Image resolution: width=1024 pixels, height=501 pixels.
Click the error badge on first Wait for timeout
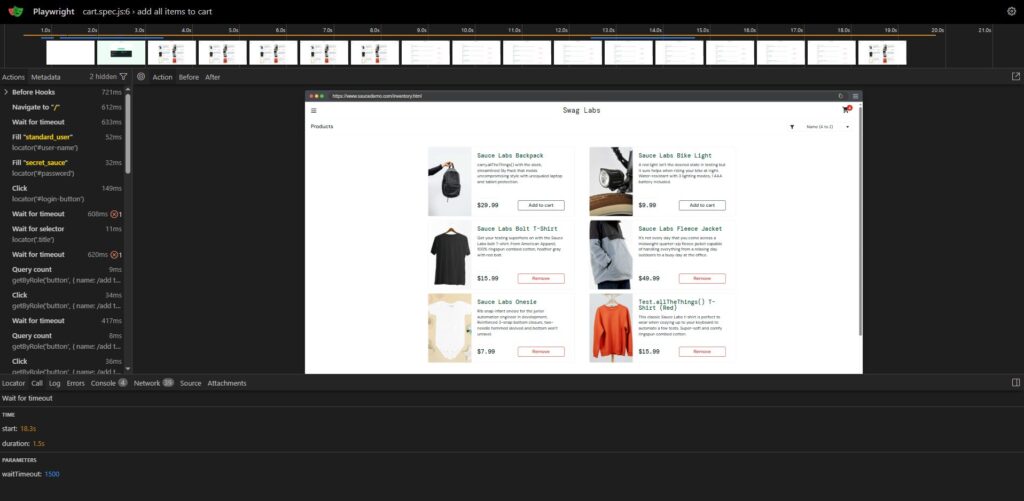click(x=116, y=214)
